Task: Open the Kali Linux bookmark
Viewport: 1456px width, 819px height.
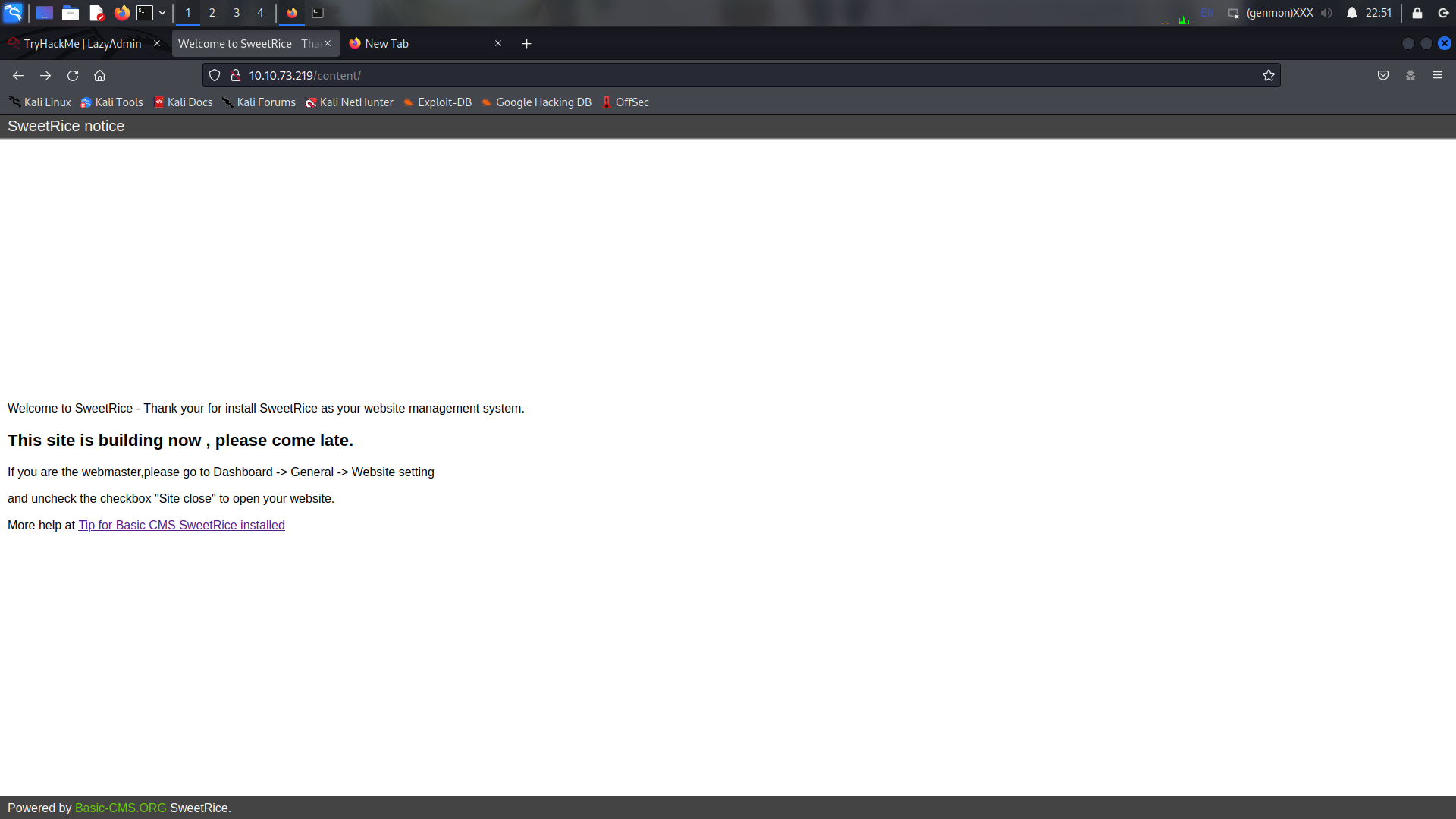Action: 39,102
